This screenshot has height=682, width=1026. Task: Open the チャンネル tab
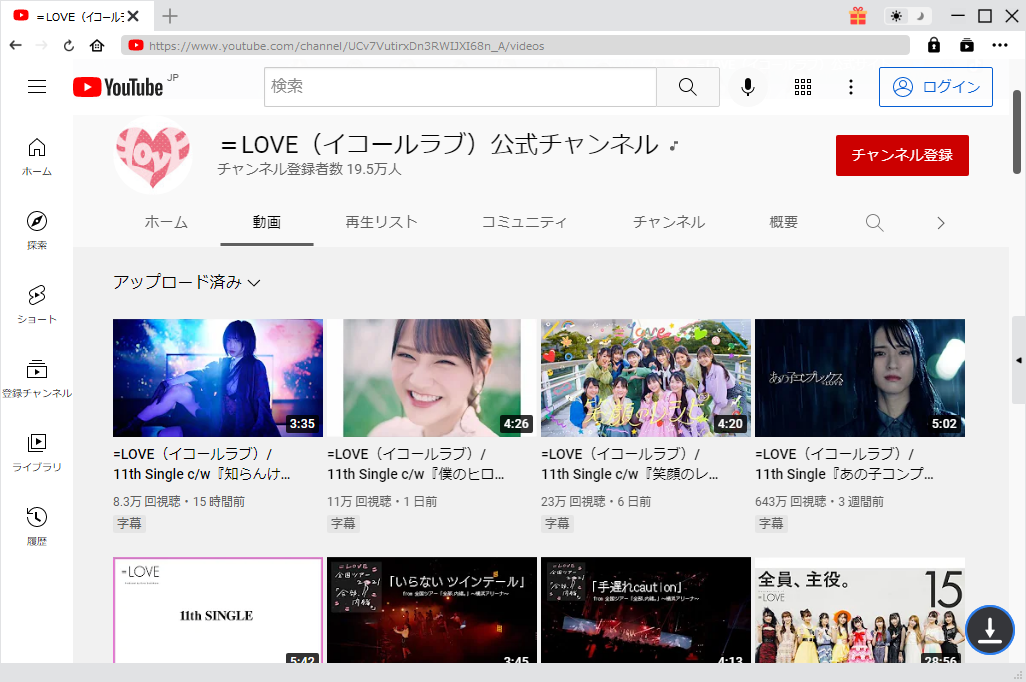669,223
